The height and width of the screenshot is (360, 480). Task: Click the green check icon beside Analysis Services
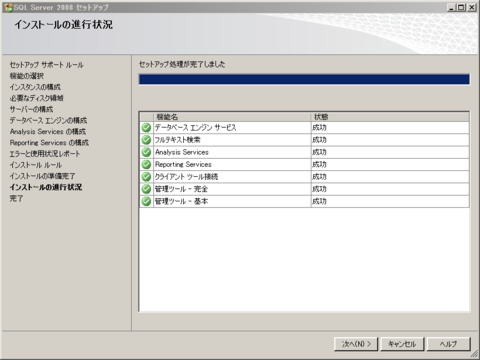pos(146,152)
